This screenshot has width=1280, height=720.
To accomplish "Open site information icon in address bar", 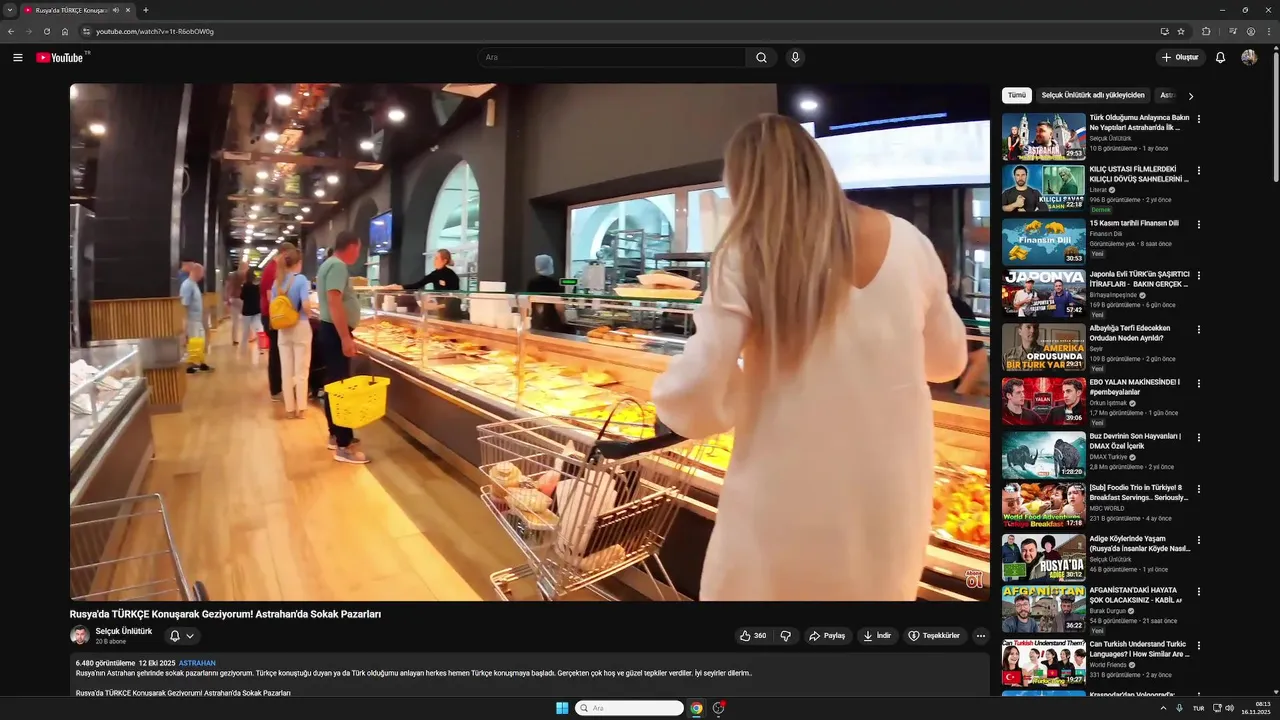I will click(x=86, y=31).
